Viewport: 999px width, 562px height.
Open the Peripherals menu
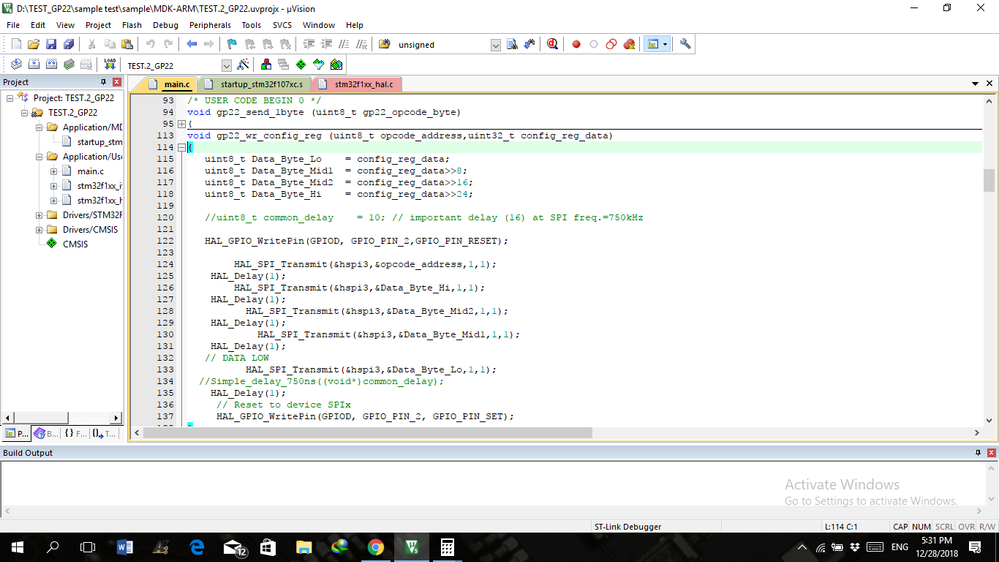tap(210, 25)
